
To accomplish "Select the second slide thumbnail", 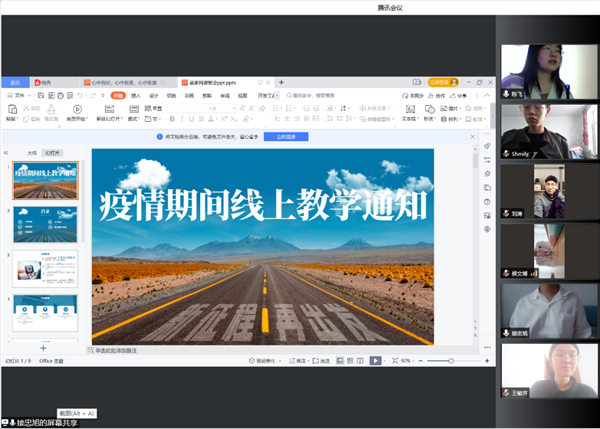I will tap(45, 224).
